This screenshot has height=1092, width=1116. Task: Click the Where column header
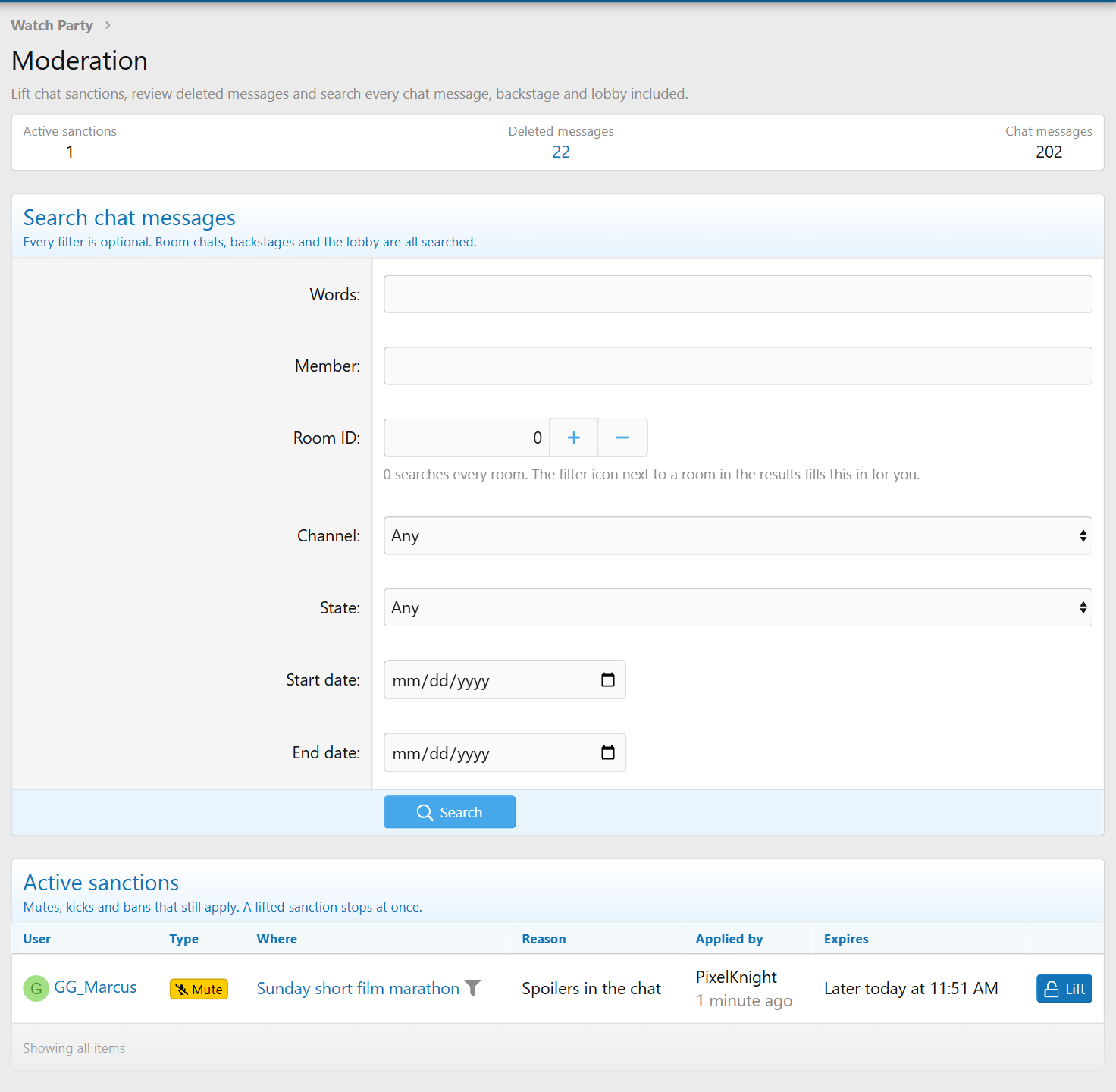coord(277,939)
